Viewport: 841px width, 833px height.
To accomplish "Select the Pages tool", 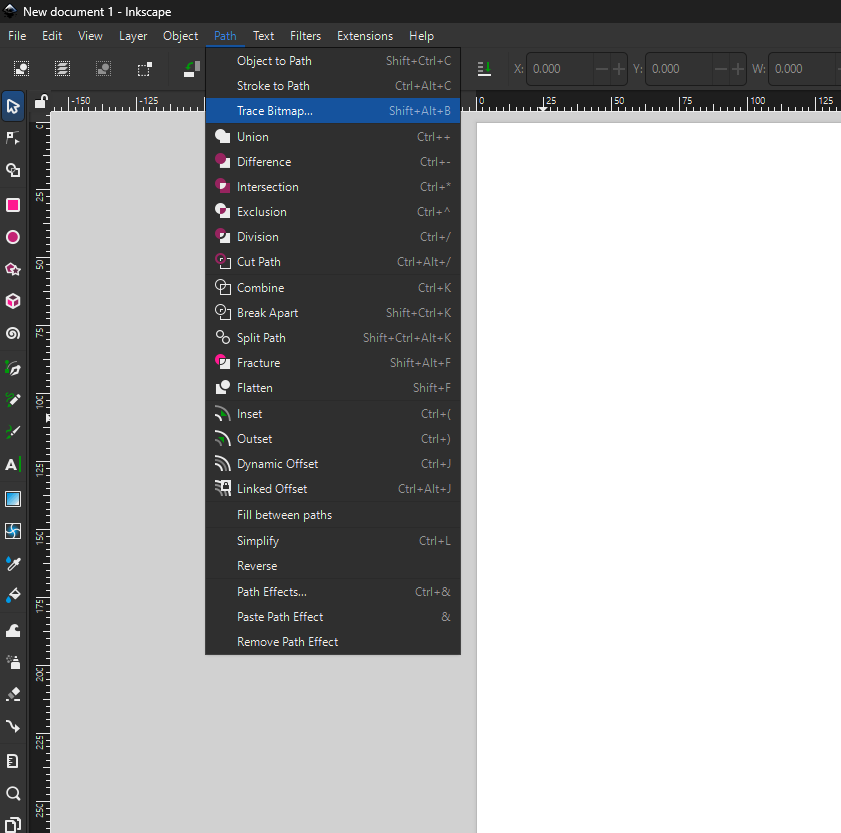I will [13, 824].
